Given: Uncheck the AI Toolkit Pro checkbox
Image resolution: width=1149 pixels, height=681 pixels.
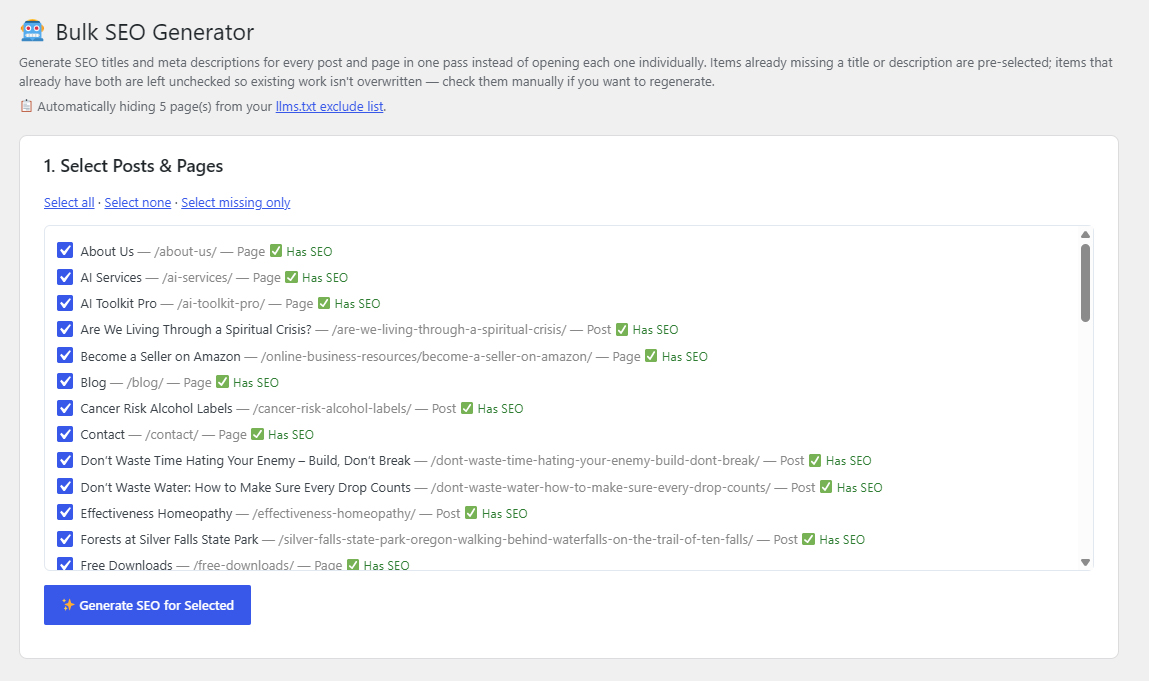Looking at the screenshot, I should coord(65,303).
